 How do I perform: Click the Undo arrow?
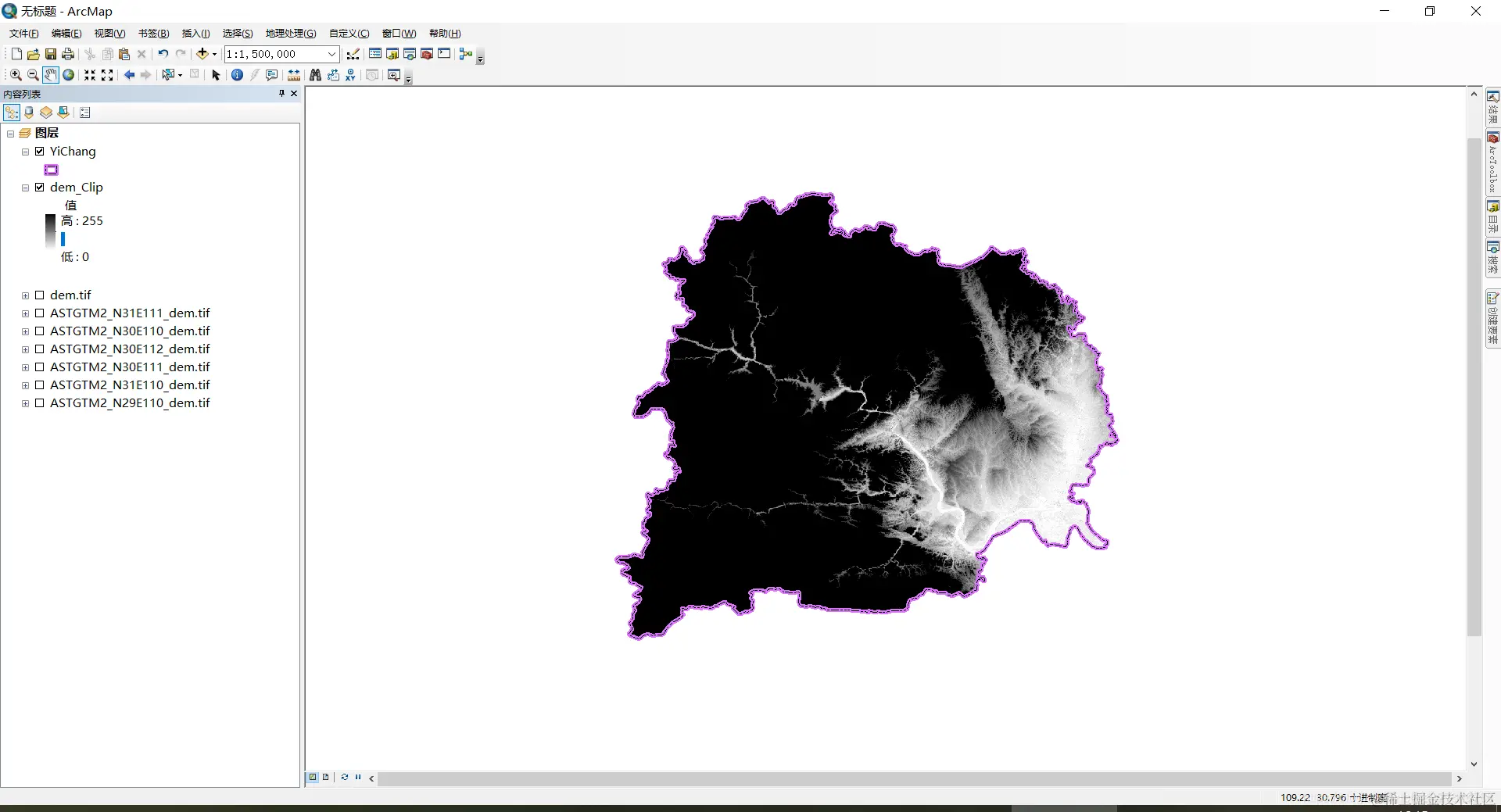point(163,54)
